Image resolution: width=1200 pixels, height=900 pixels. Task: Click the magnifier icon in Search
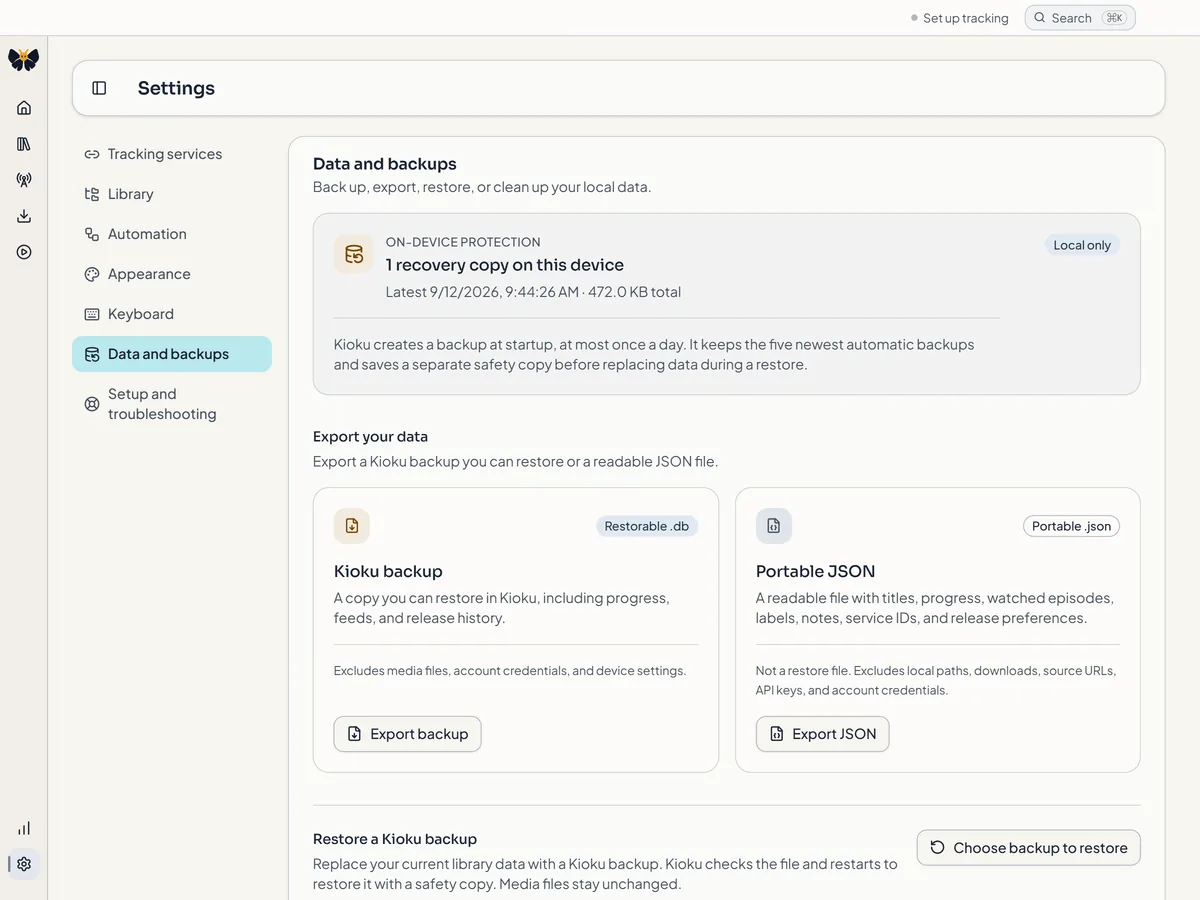pyautogui.click(x=1040, y=18)
